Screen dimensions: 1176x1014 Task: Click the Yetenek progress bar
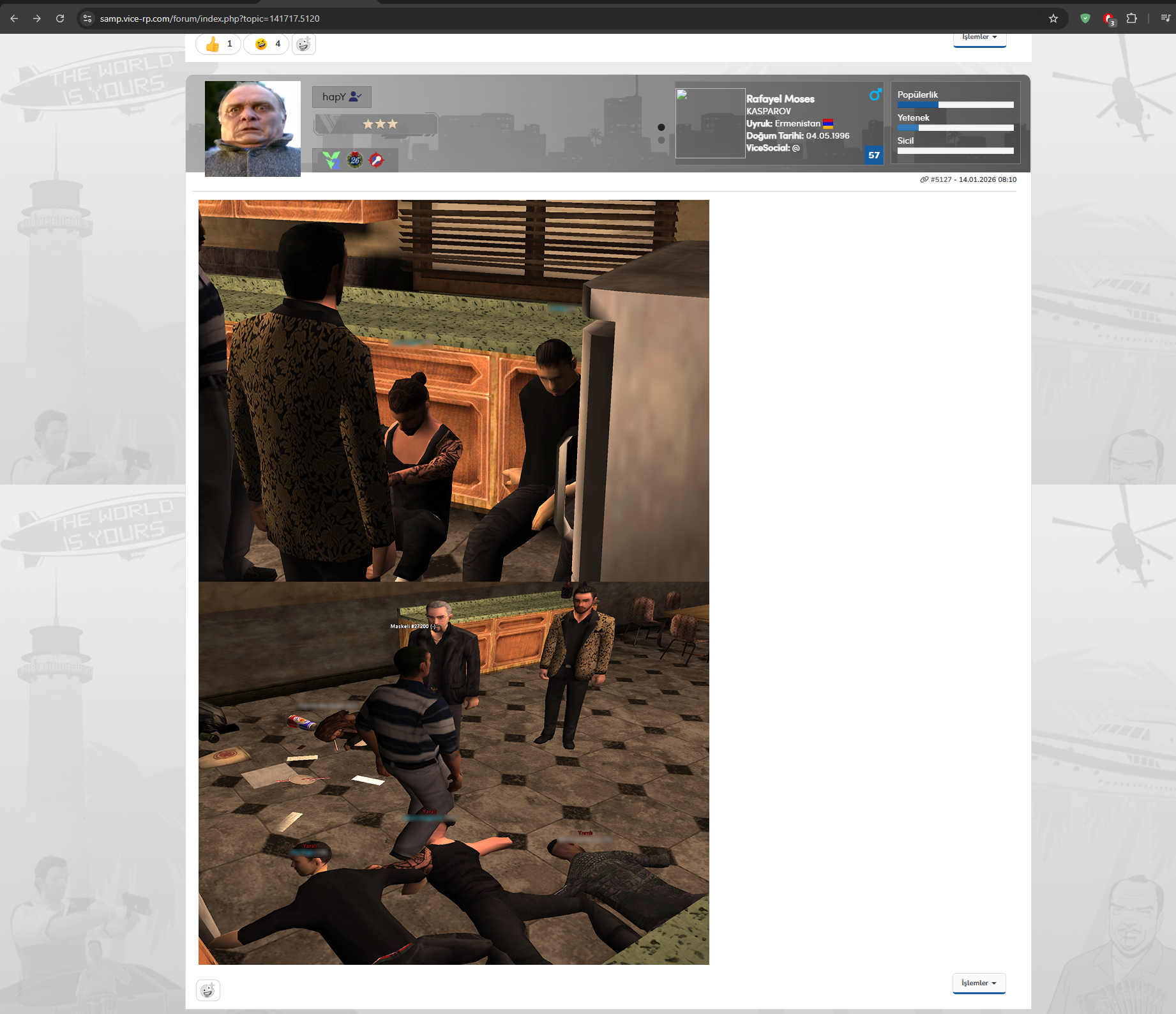click(x=956, y=128)
